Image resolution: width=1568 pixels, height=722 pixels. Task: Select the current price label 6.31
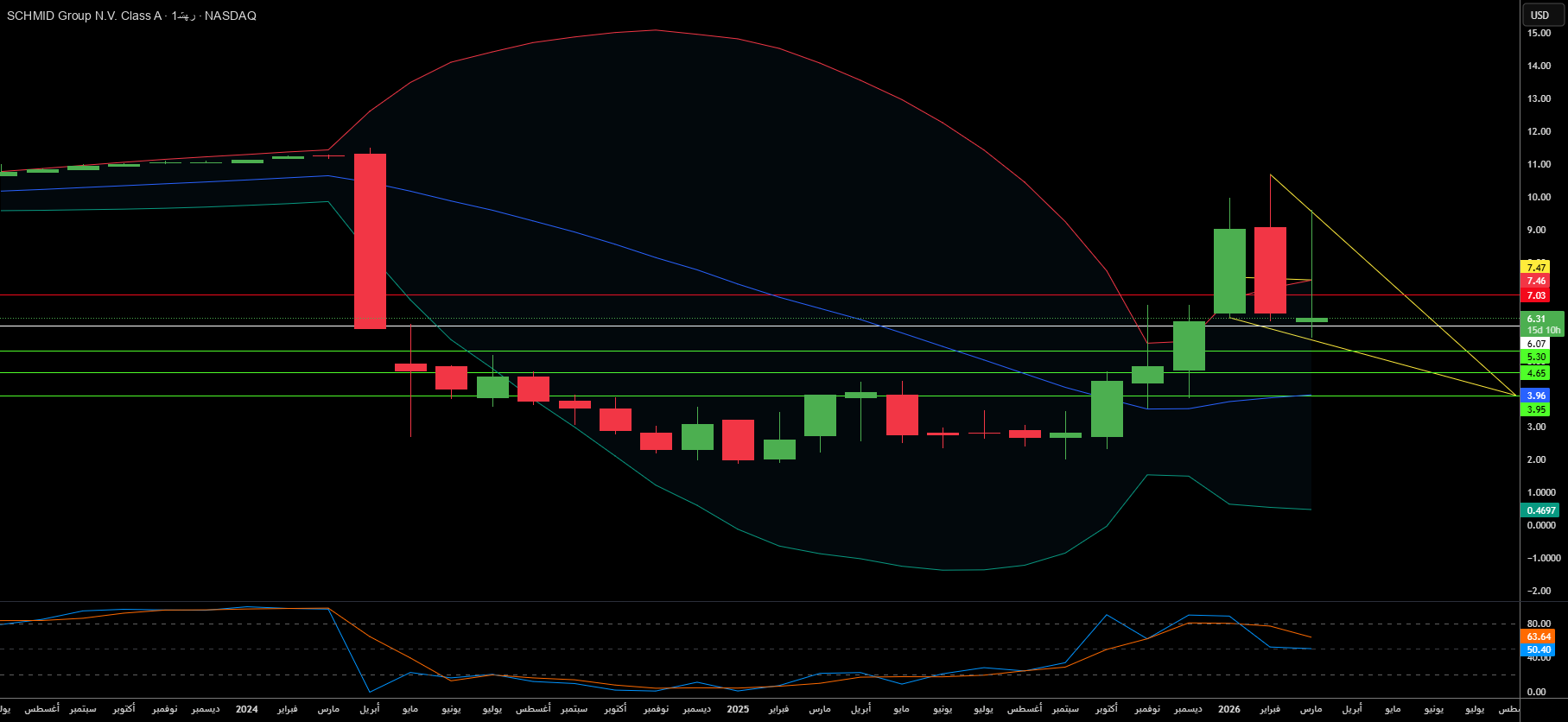pyautogui.click(x=1537, y=319)
